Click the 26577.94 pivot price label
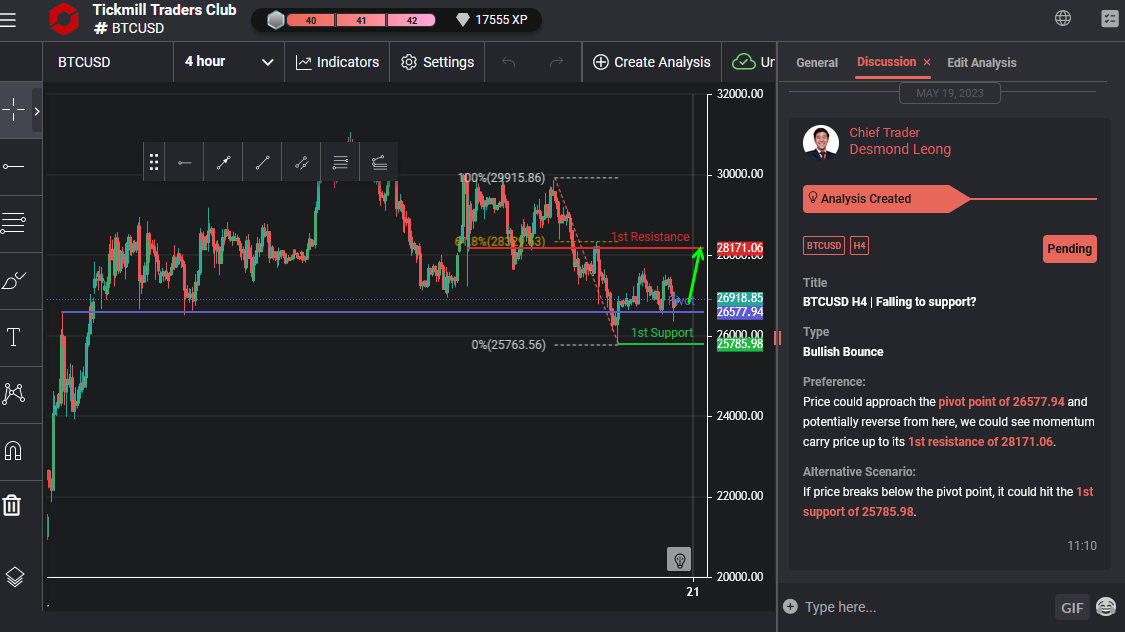 click(740, 312)
